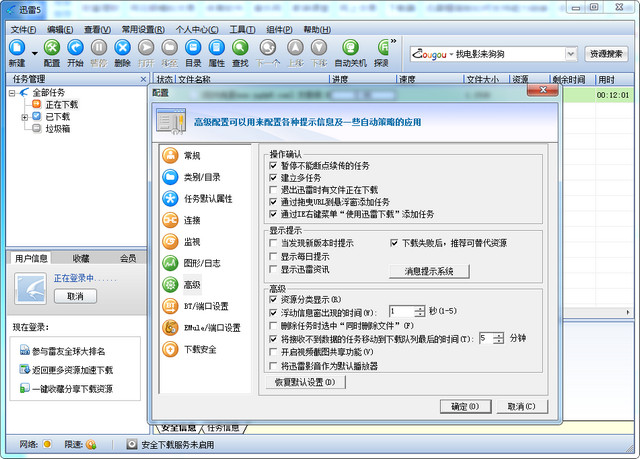Toggle 下载失败后，推荐可替代资源 checkbox
The height and width of the screenshot is (459, 640).
(x=394, y=243)
